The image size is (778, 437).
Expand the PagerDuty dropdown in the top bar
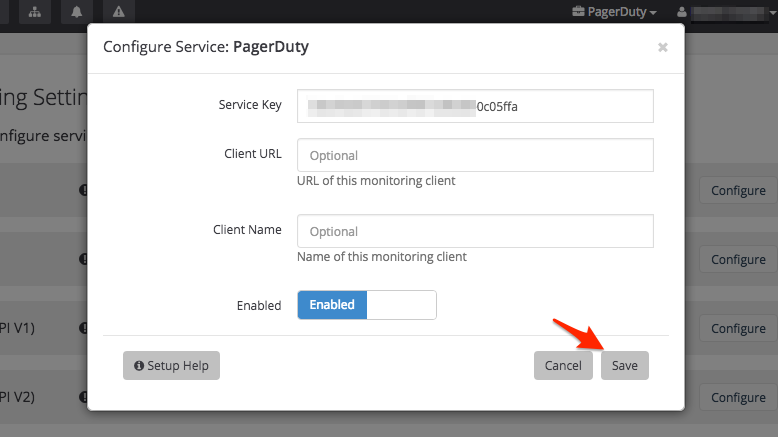coord(614,12)
